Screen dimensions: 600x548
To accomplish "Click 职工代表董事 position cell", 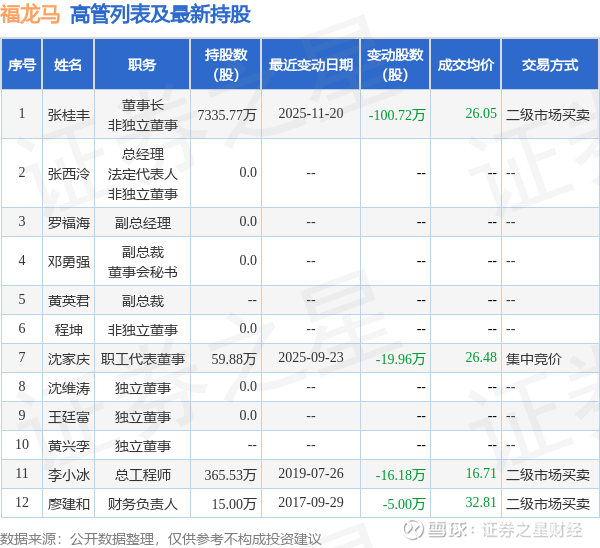I will coord(142,359).
